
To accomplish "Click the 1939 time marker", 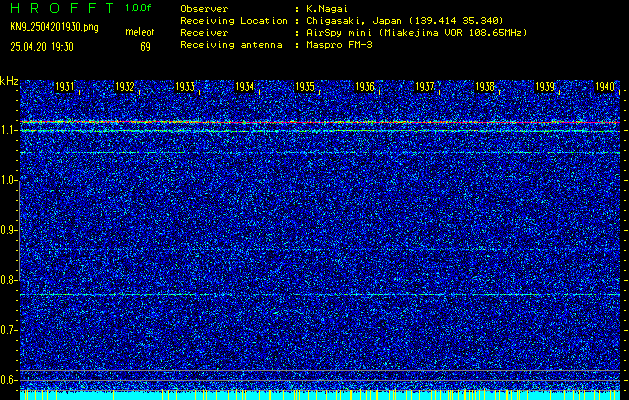I will coord(545,87).
